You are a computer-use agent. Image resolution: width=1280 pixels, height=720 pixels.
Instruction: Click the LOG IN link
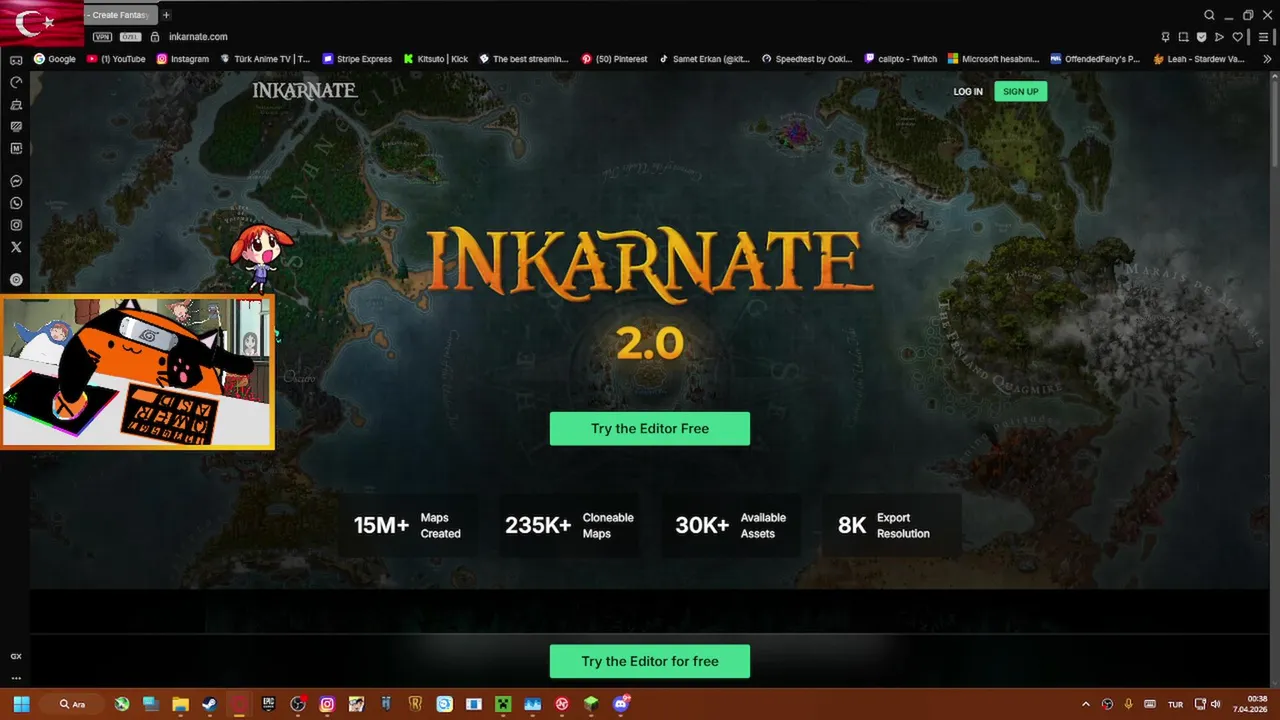[968, 91]
